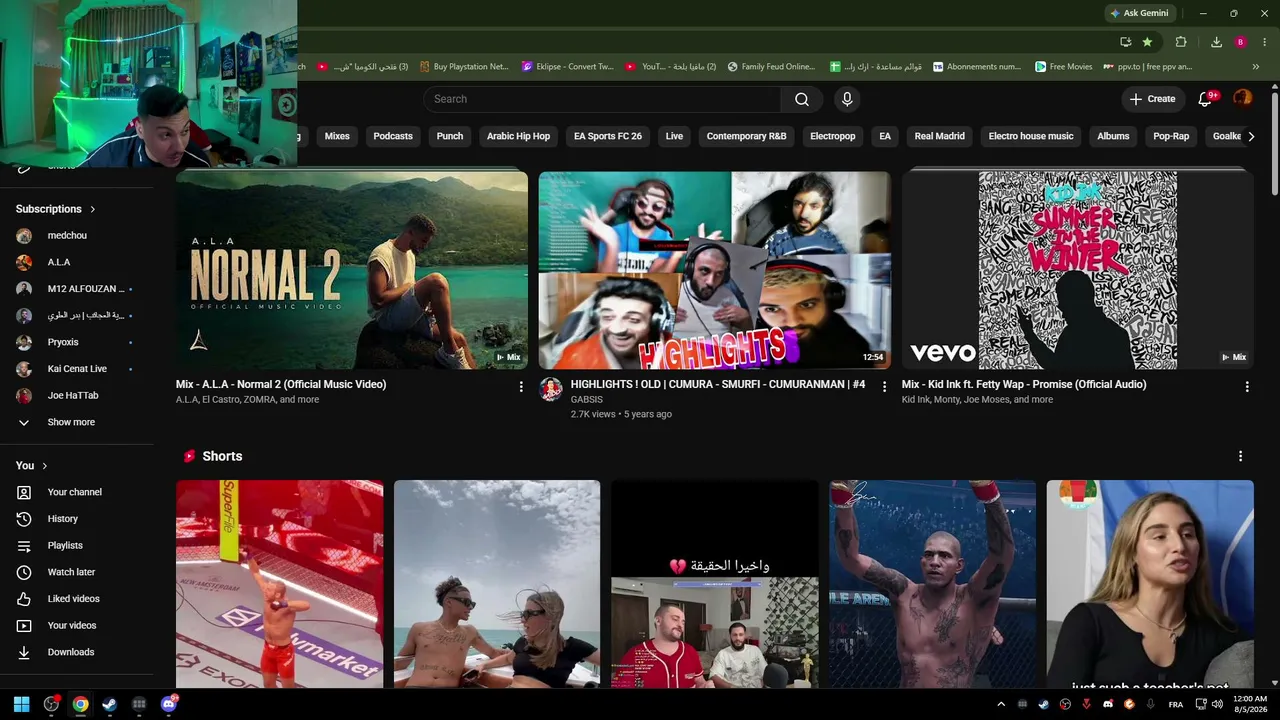
Task: Play the A.L.A Normal 2 mix thumbnail
Action: 352,270
